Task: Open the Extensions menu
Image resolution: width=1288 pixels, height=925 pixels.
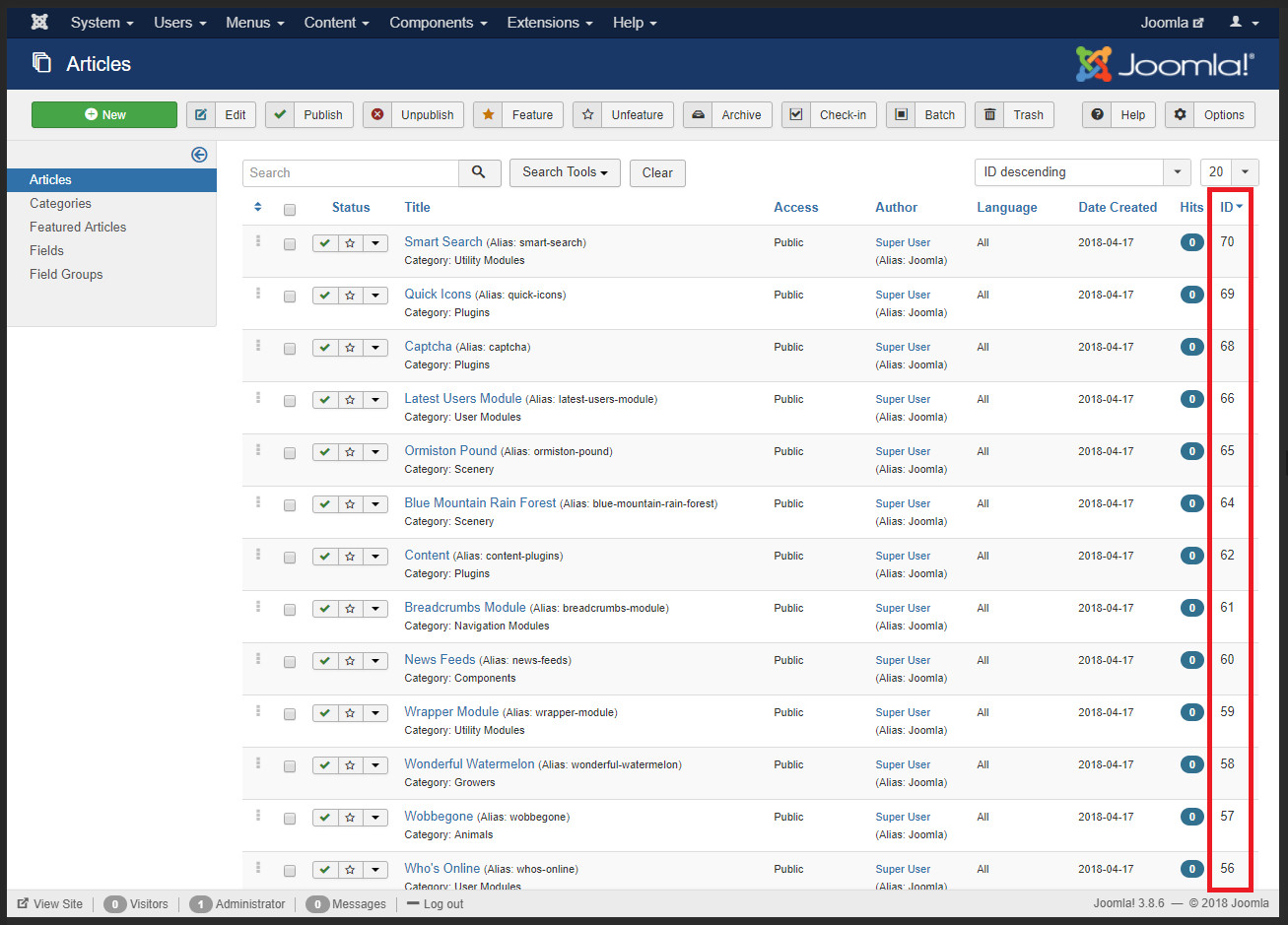Action: click(x=550, y=22)
